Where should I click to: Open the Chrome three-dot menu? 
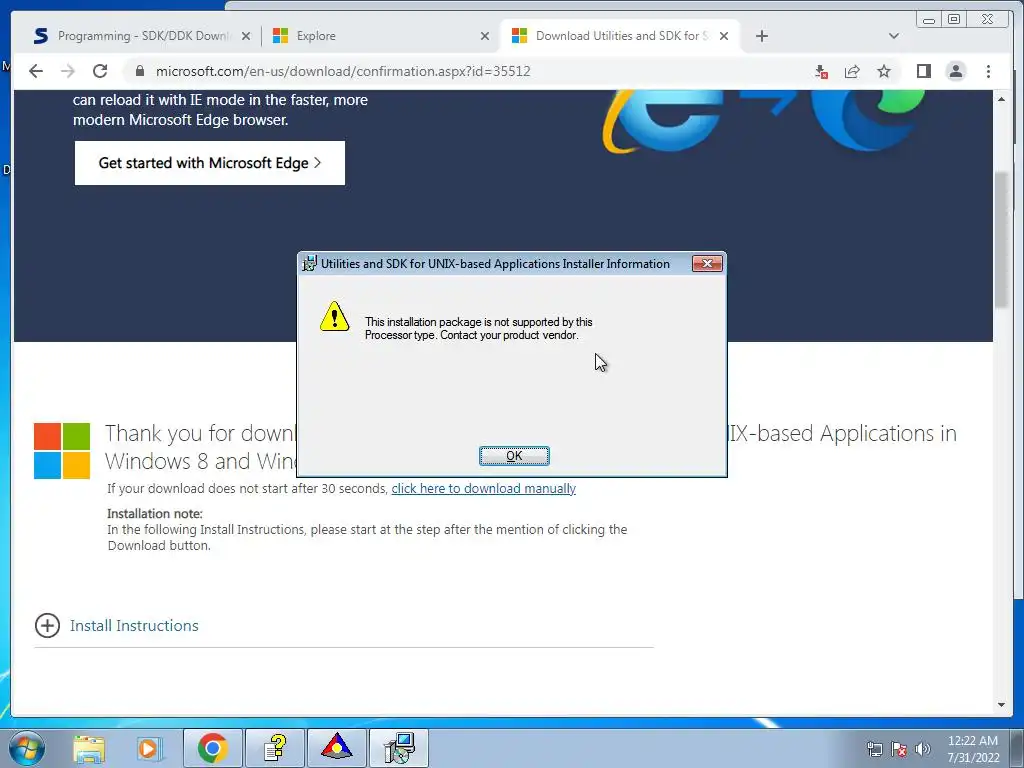tap(988, 71)
